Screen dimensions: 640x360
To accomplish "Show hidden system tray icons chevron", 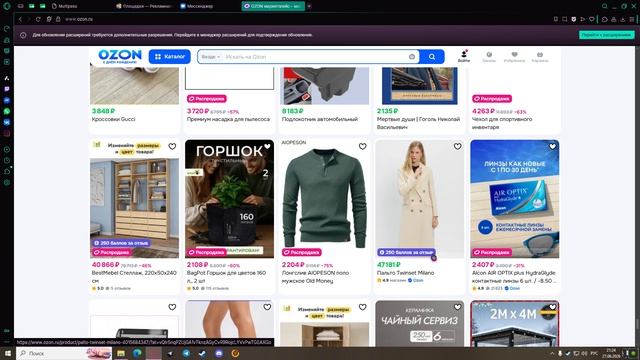I will coord(552,353).
